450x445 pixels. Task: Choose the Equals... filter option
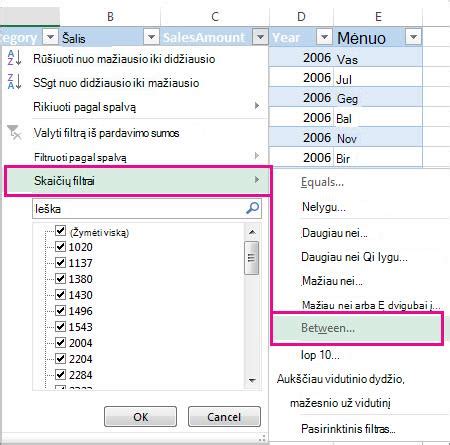click(322, 182)
